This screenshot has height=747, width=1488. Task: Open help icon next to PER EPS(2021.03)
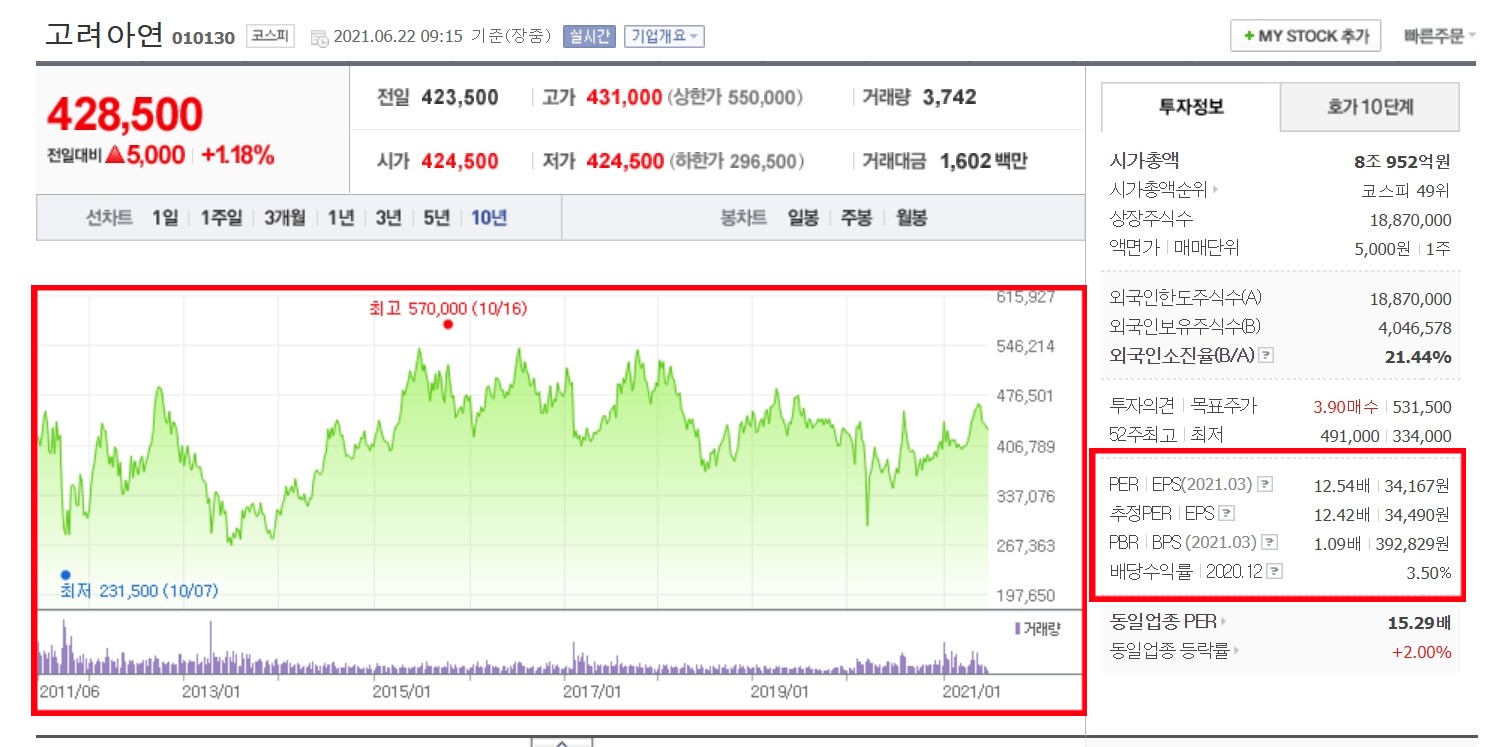pyautogui.click(x=1265, y=485)
